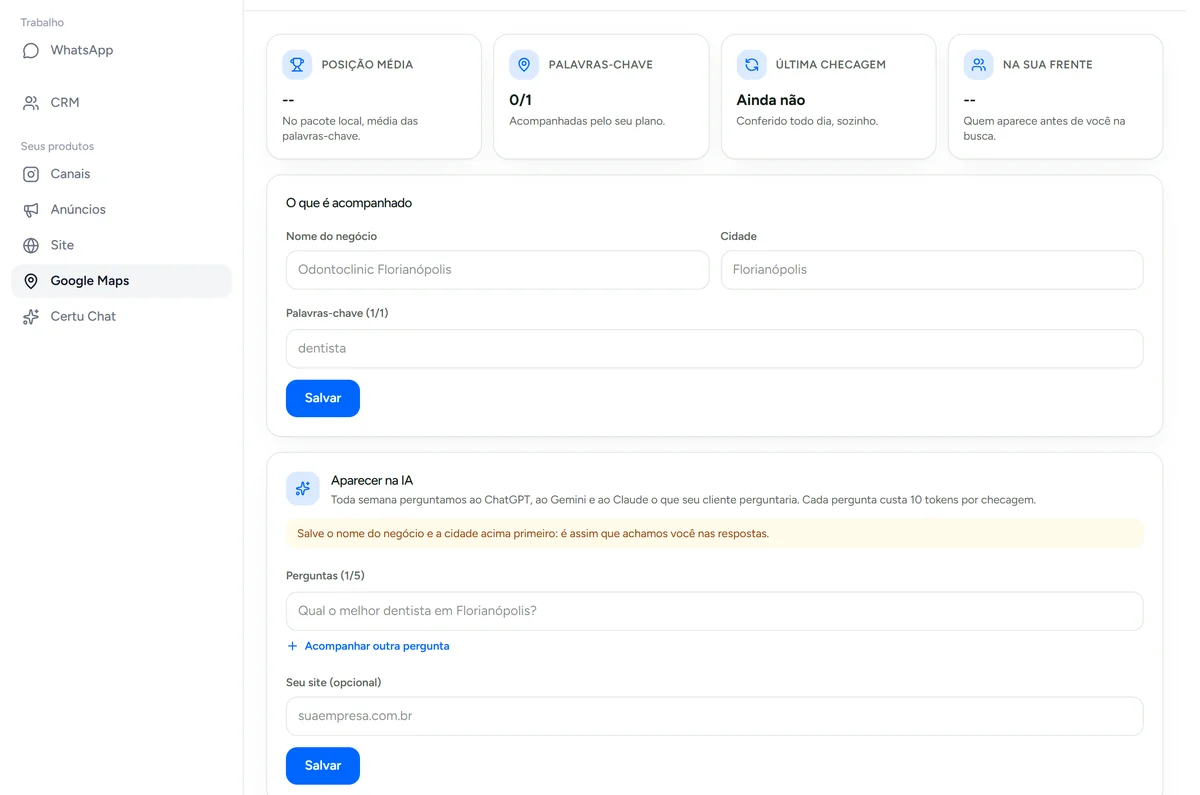Click the Palavras-chave input with dentista placeholder
1200x795 pixels.
(714, 349)
